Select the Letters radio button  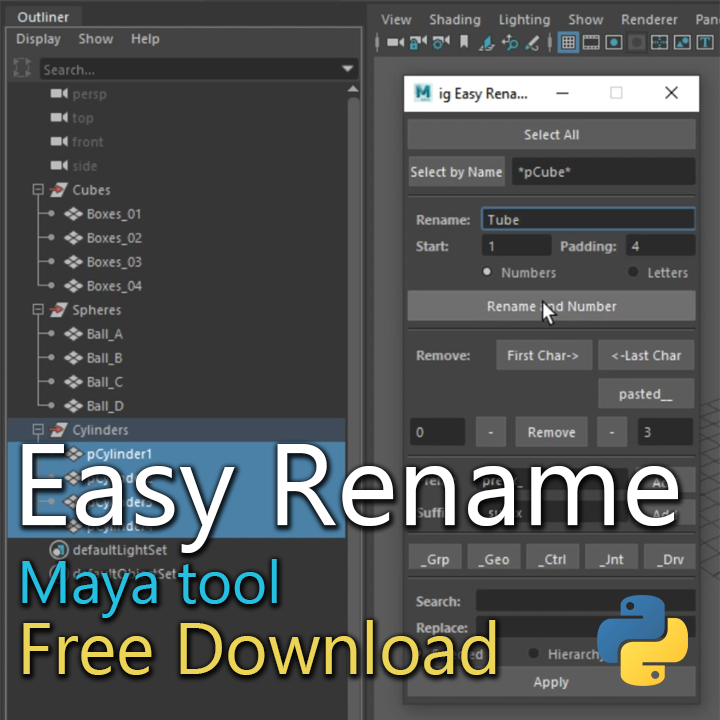pos(633,272)
